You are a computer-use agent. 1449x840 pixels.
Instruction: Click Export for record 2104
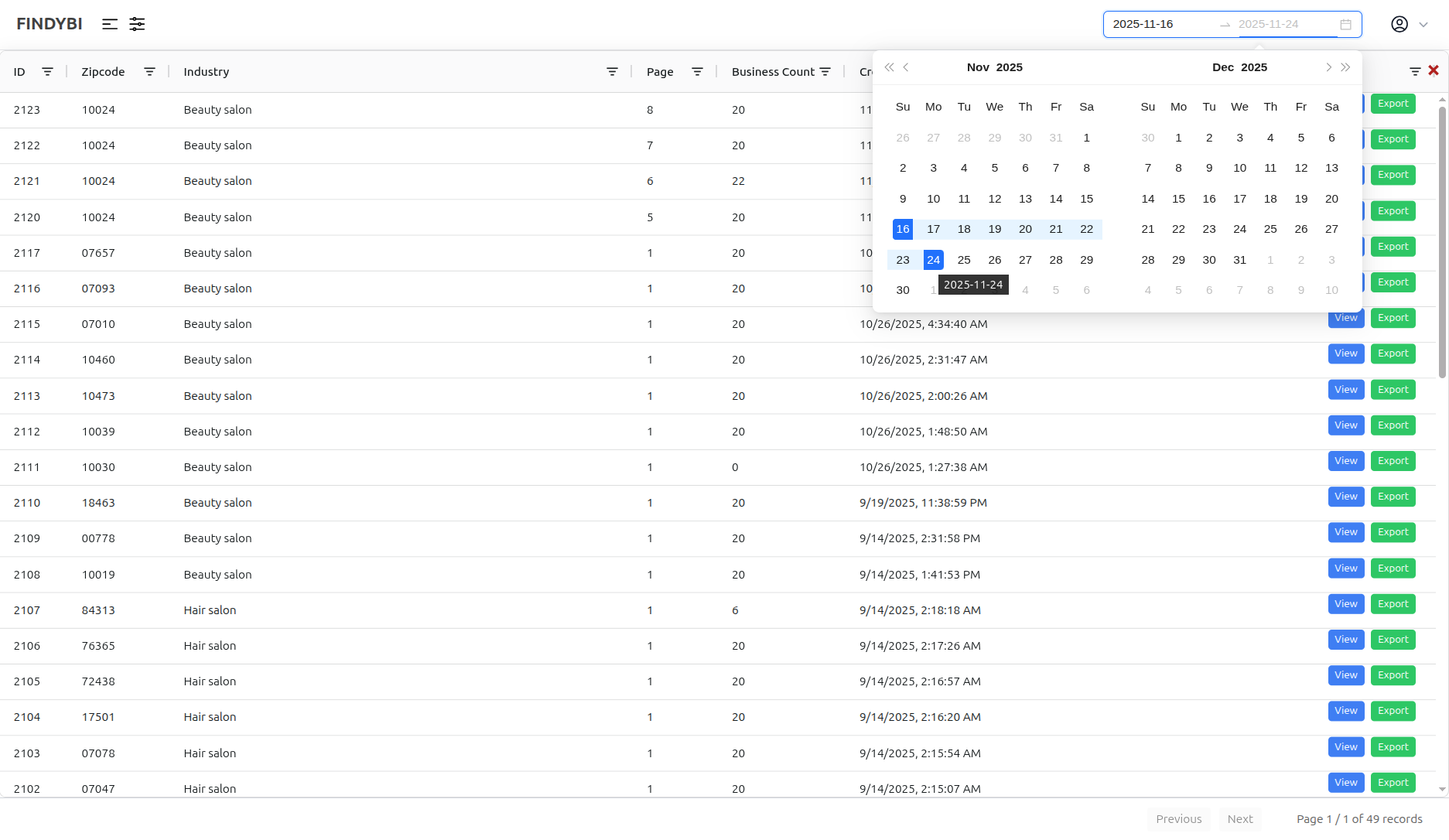[1393, 711]
